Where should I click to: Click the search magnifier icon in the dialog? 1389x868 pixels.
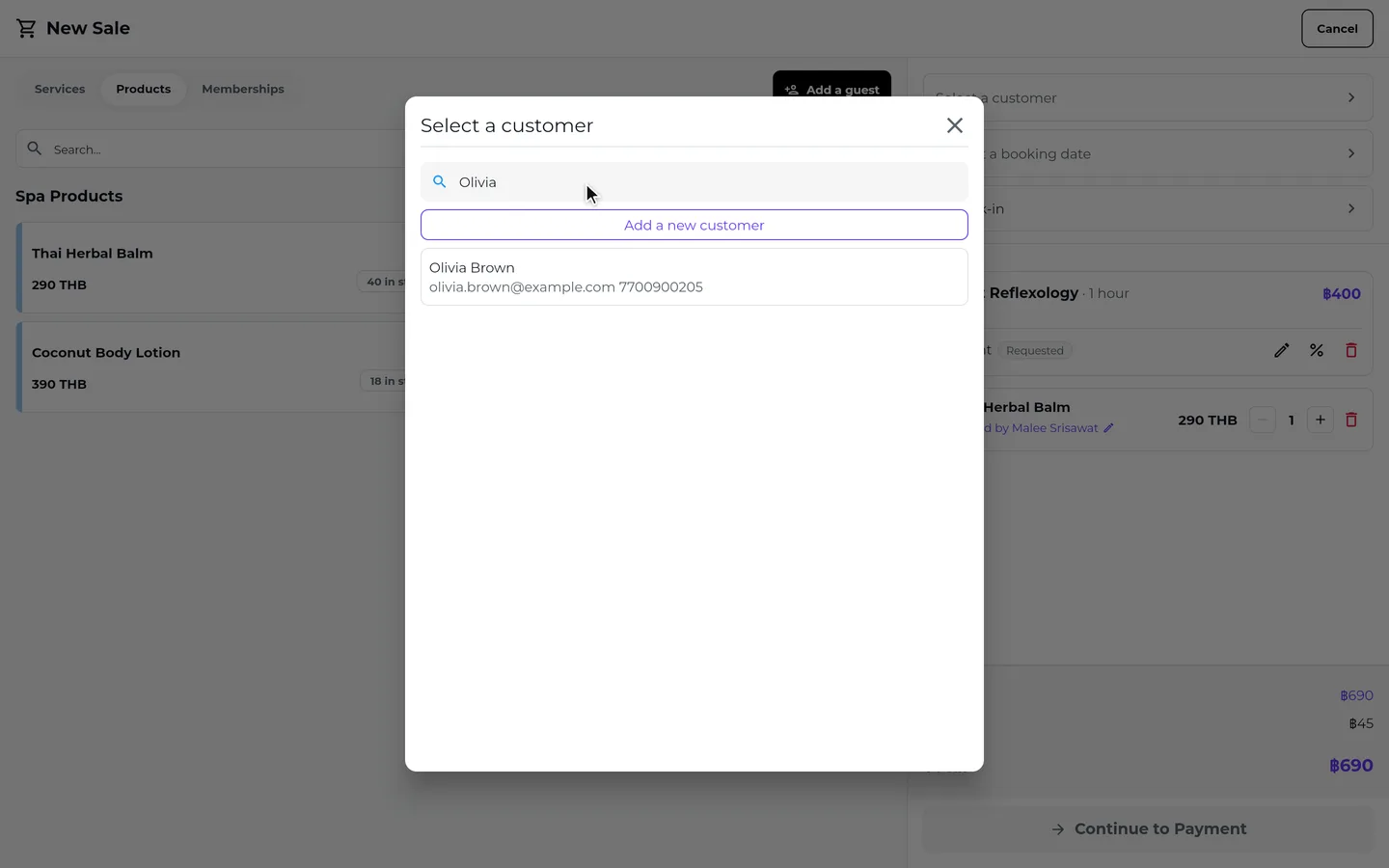click(440, 181)
